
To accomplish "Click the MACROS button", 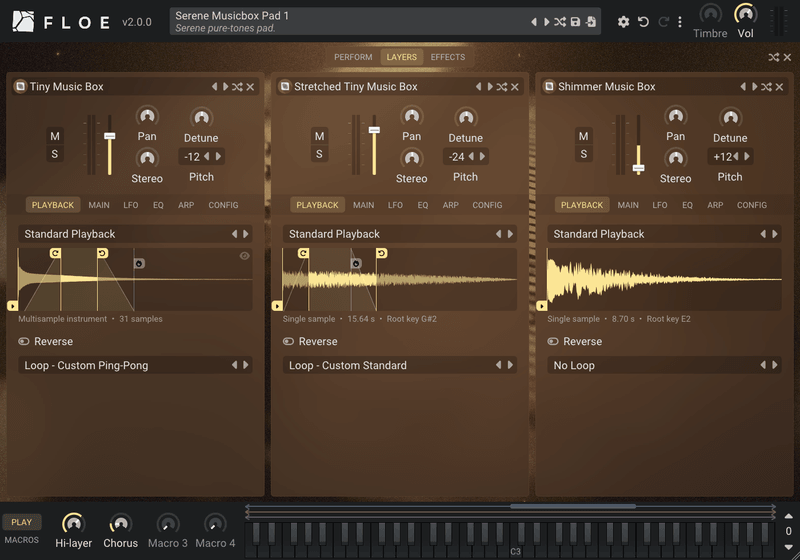I will point(21,540).
